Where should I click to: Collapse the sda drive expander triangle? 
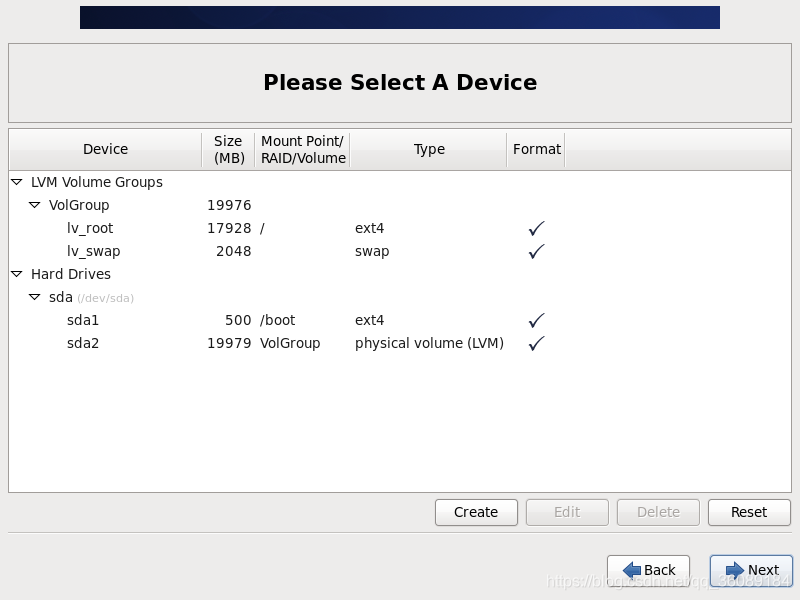coord(35,297)
